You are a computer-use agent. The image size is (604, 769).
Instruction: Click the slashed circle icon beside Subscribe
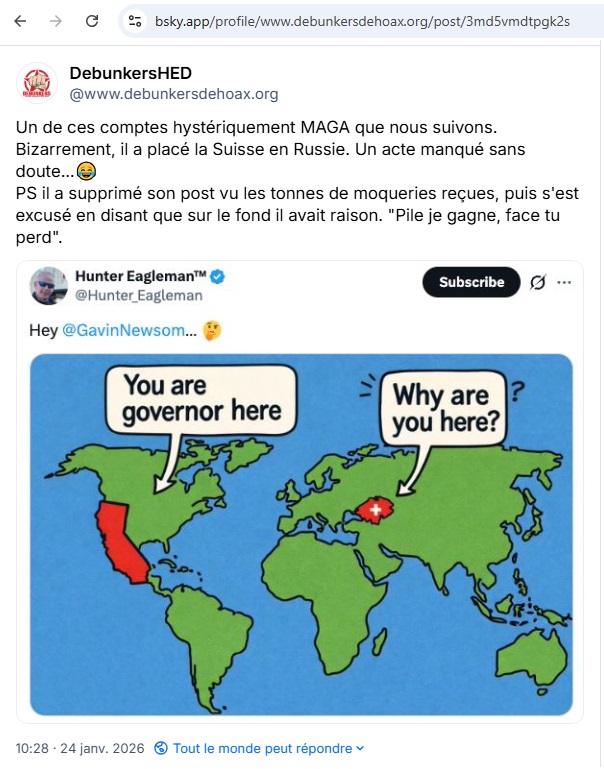pyautogui.click(x=537, y=283)
